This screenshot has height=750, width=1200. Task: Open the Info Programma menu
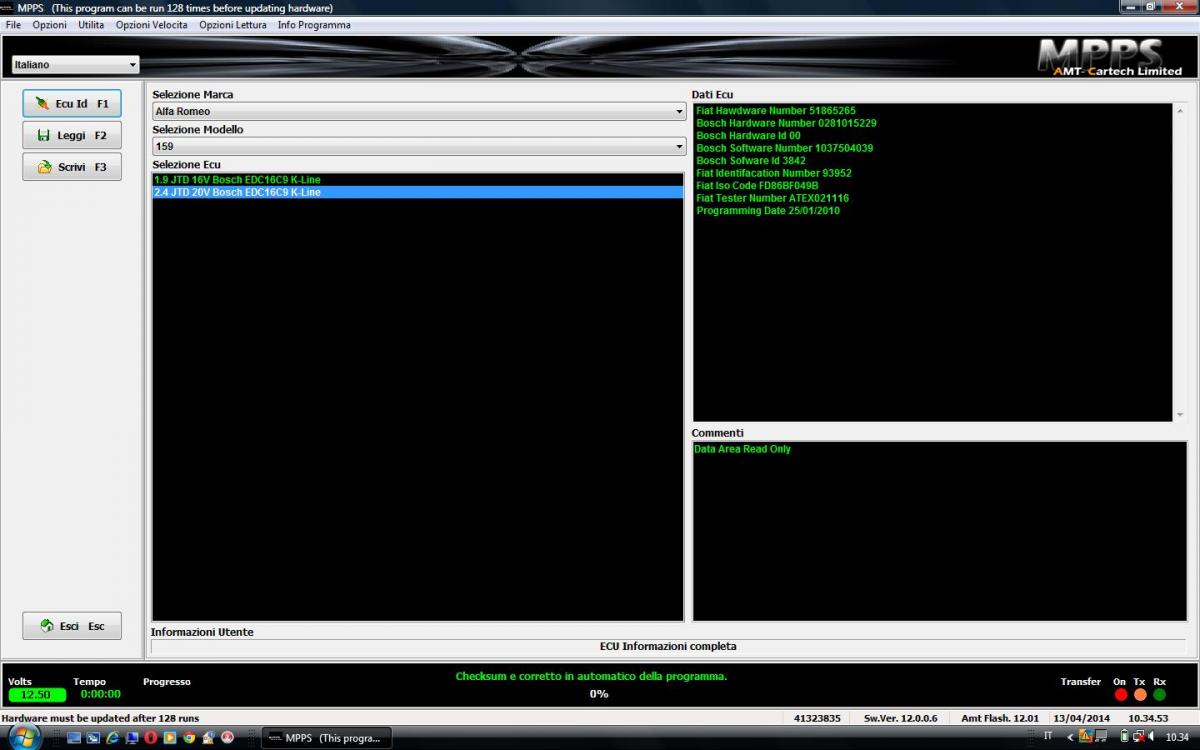click(x=314, y=25)
